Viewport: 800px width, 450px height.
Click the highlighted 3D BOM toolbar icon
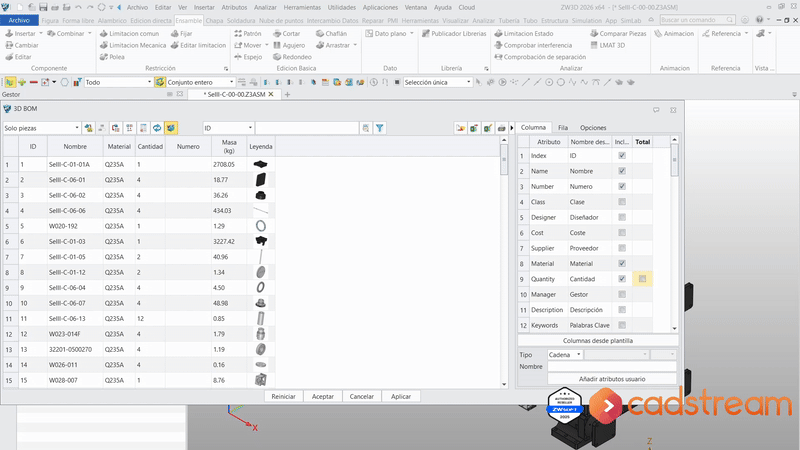[171, 128]
